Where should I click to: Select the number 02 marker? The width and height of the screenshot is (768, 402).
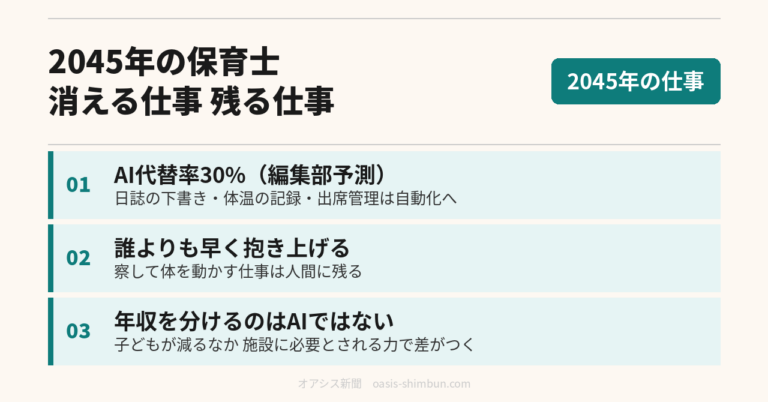78,258
